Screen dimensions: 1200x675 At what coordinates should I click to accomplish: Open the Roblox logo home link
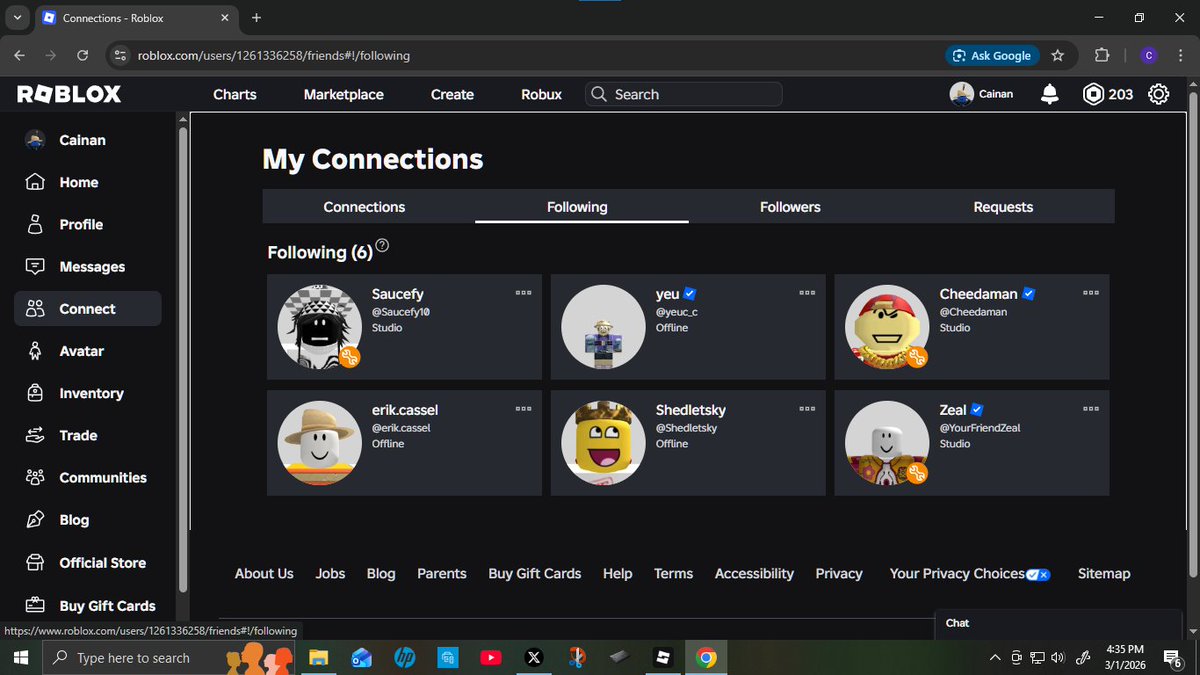point(69,94)
